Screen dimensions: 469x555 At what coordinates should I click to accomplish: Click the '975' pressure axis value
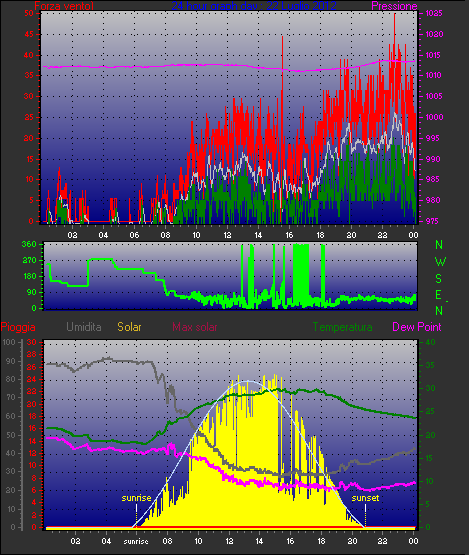tap(432, 221)
